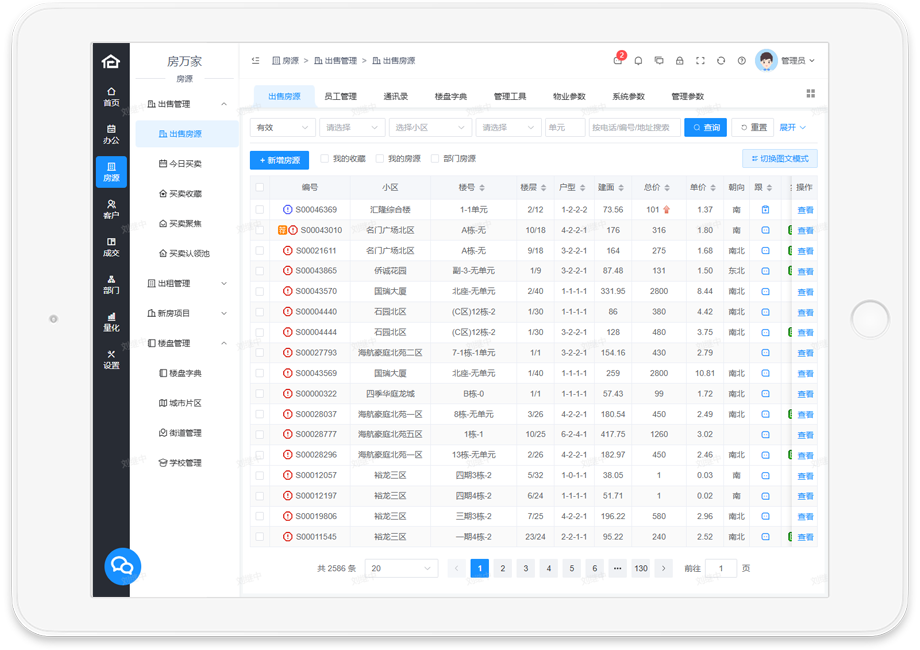The image size is (920, 650).
Task: Open 成交 in the dark sidebar
Action: pos(111,247)
